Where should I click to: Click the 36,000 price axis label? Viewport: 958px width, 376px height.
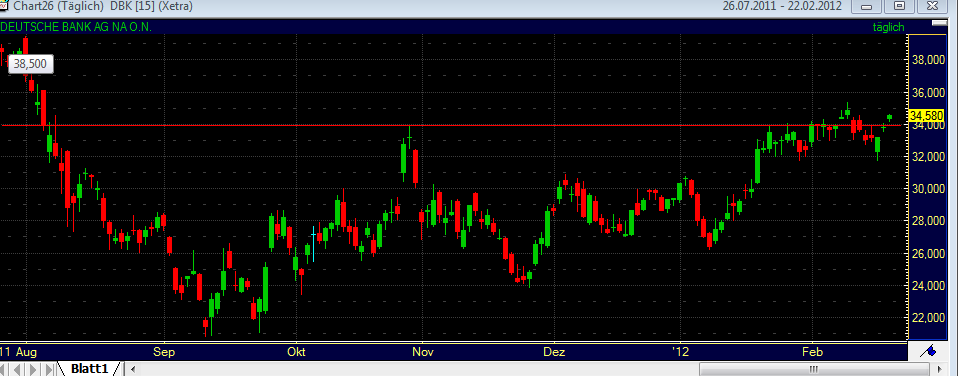click(928, 93)
